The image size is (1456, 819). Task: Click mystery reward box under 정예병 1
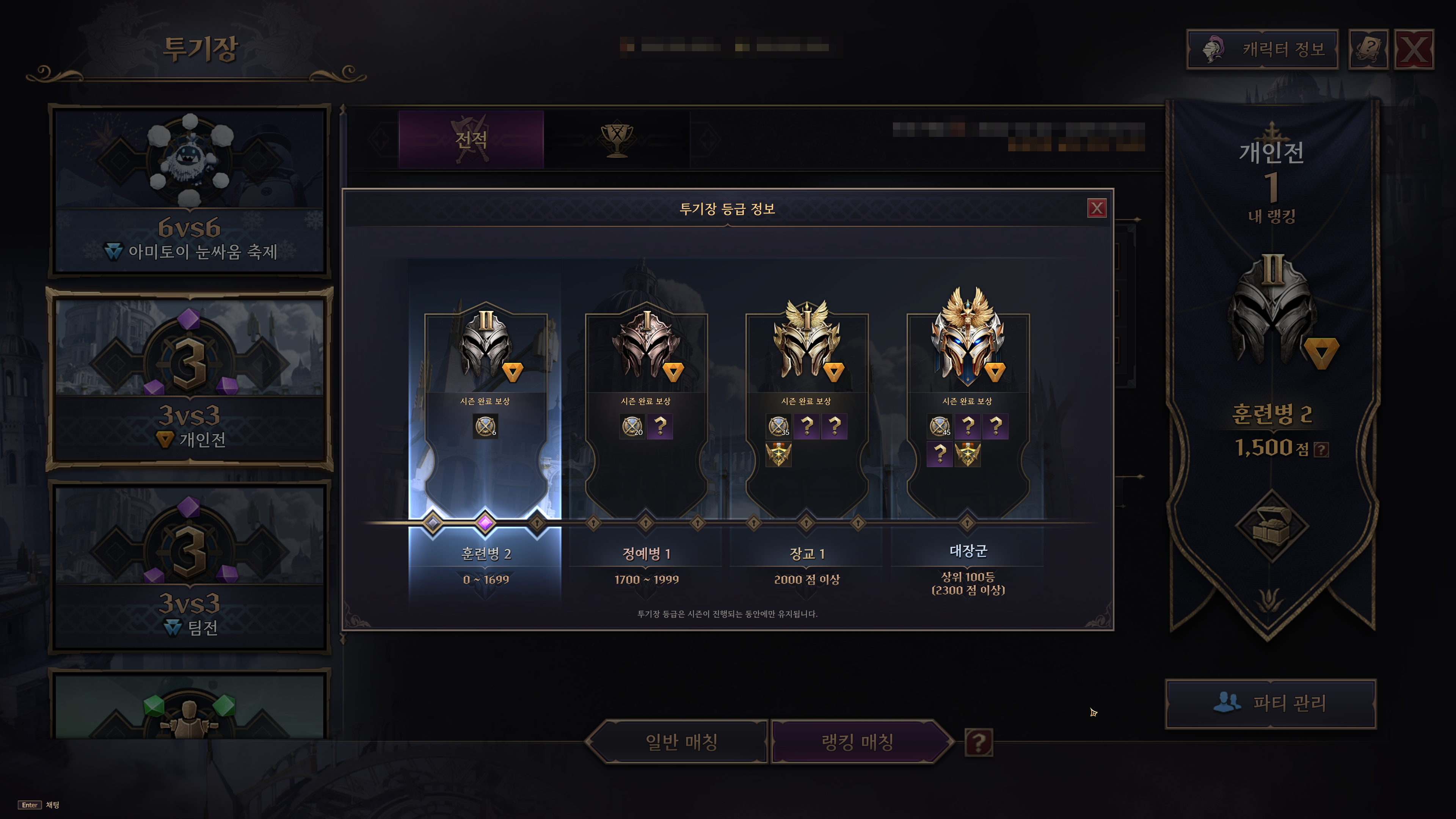(660, 426)
